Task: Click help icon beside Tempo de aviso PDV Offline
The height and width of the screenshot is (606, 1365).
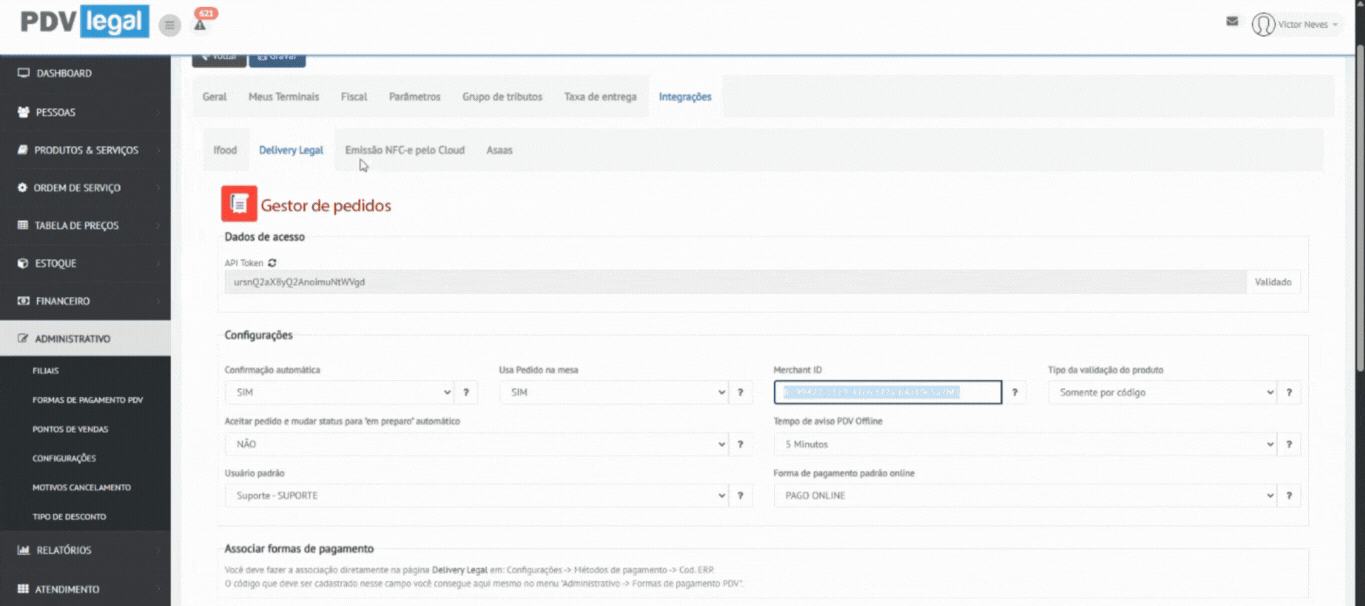Action: pyautogui.click(x=1289, y=445)
